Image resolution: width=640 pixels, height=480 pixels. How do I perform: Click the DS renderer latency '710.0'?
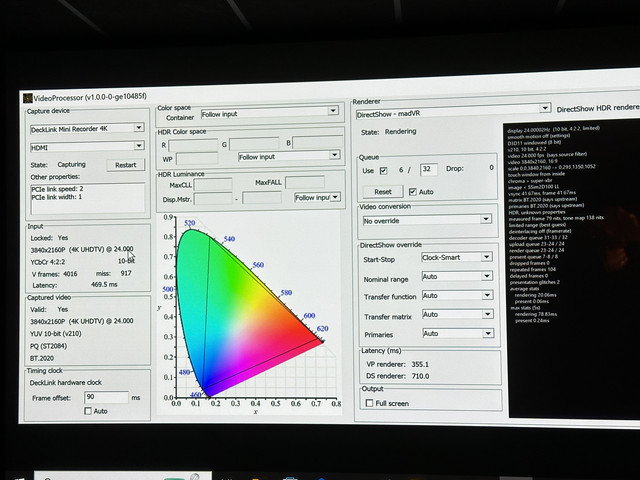click(420, 376)
